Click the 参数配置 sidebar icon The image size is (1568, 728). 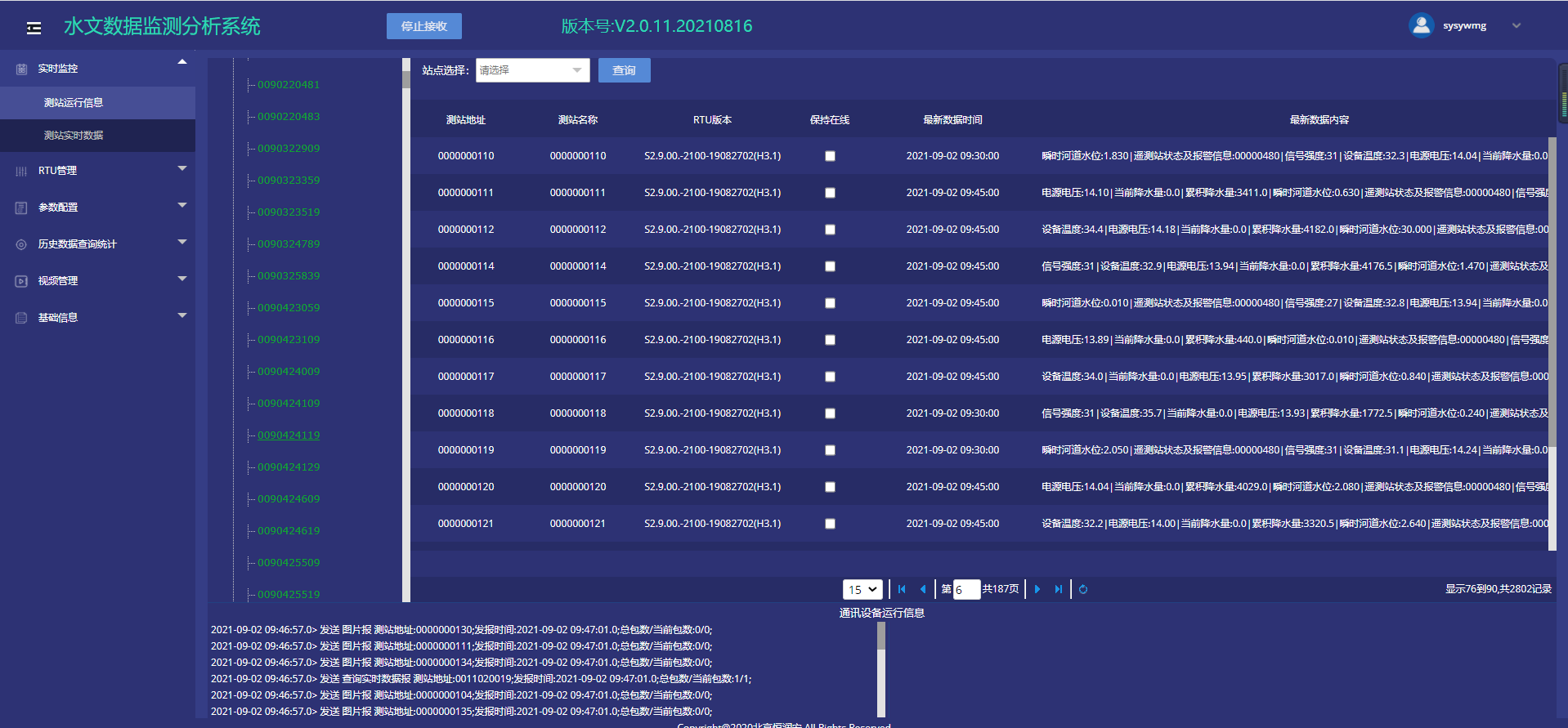click(x=21, y=208)
